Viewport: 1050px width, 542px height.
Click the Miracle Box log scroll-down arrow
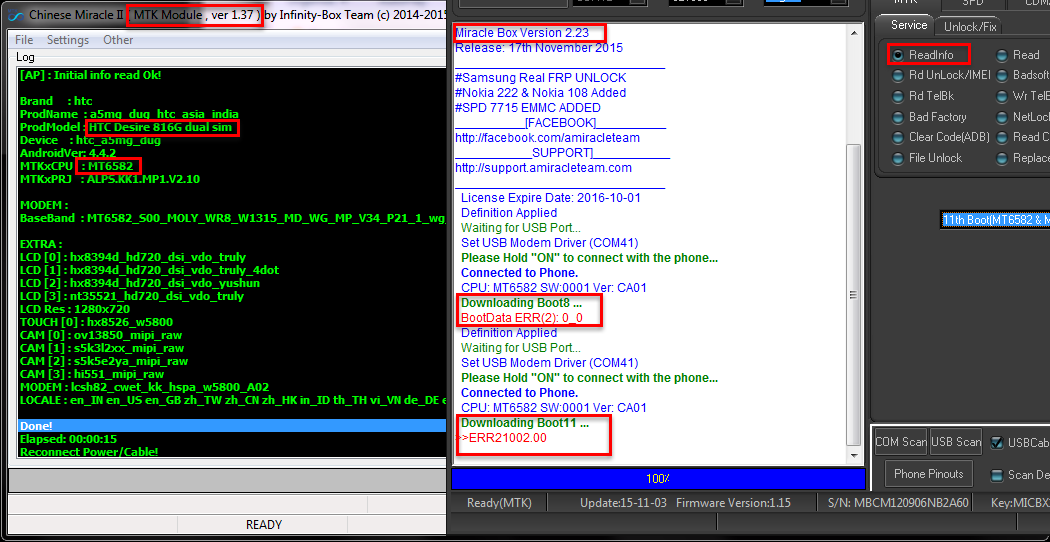point(853,456)
